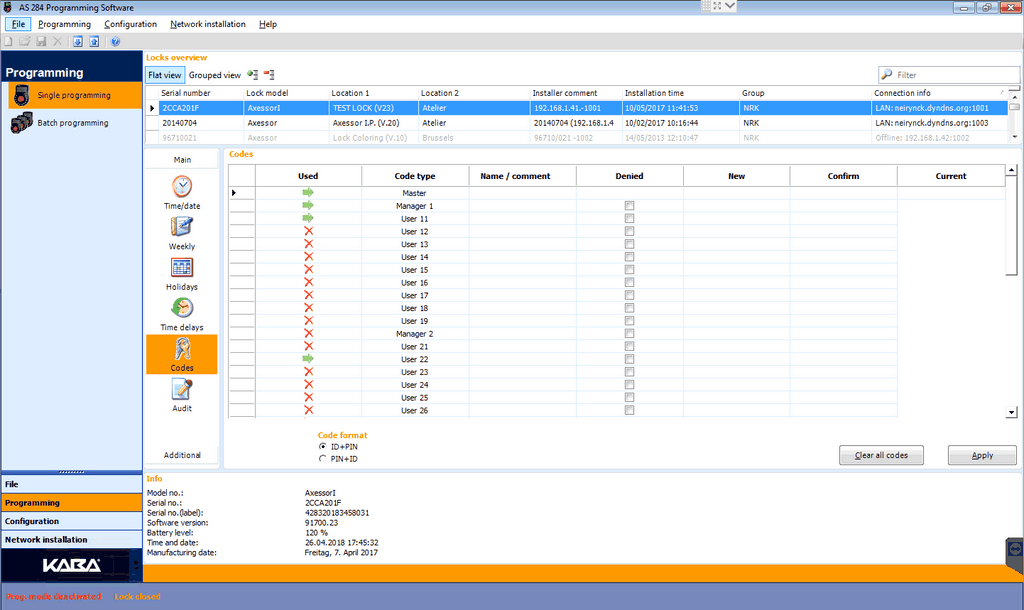Click the green Used arrow for Manager 1
Screen dimensions: 1024x610
(308, 206)
